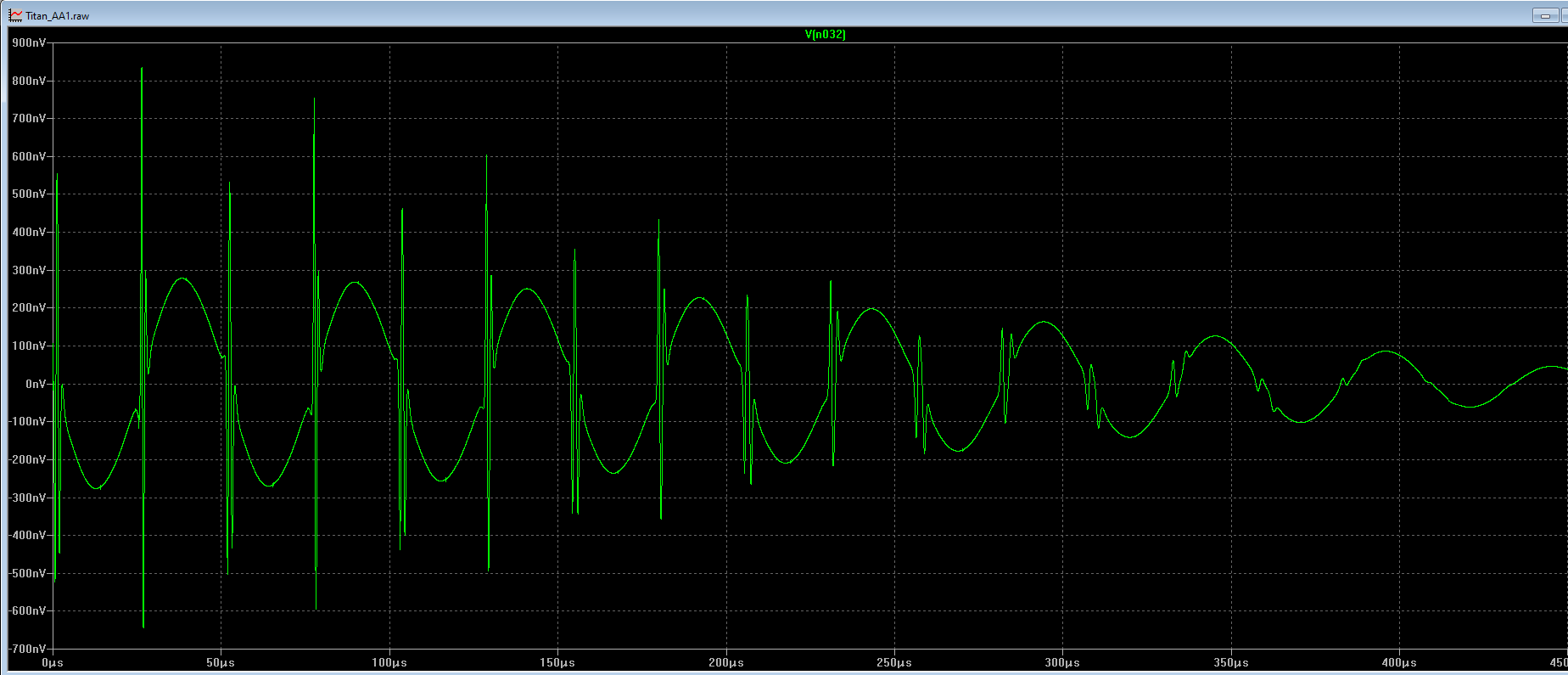Click the 100nV vertical axis label
Image resolution: width=1568 pixels, height=675 pixels.
[30, 346]
